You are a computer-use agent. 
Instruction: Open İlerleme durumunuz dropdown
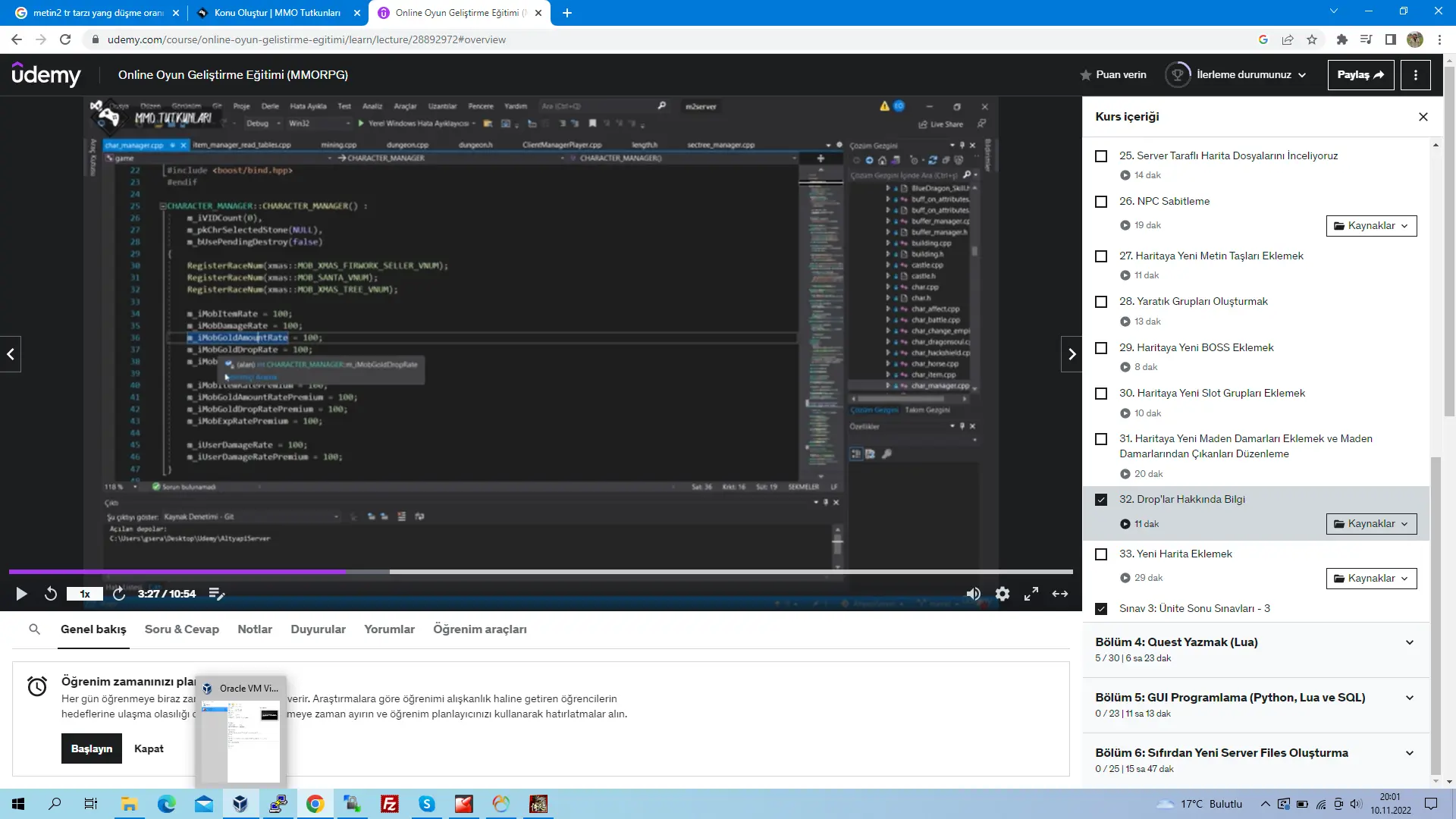pyautogui.click(x=1251, y=75)
